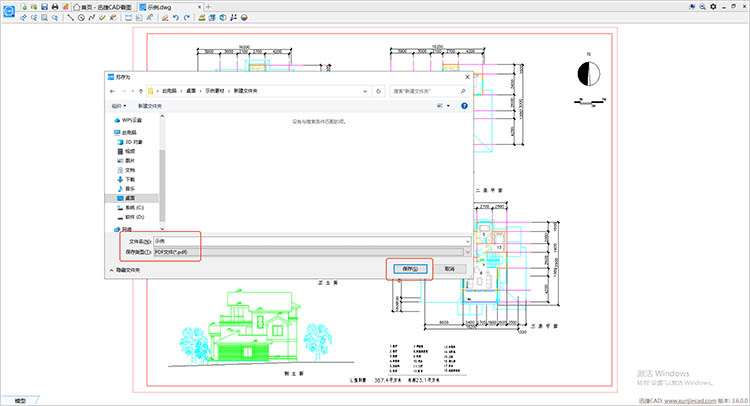Select 软件 (D:) drive in navigation pane
Viewport: 750px width, 406px height.
tap(131, 217)
